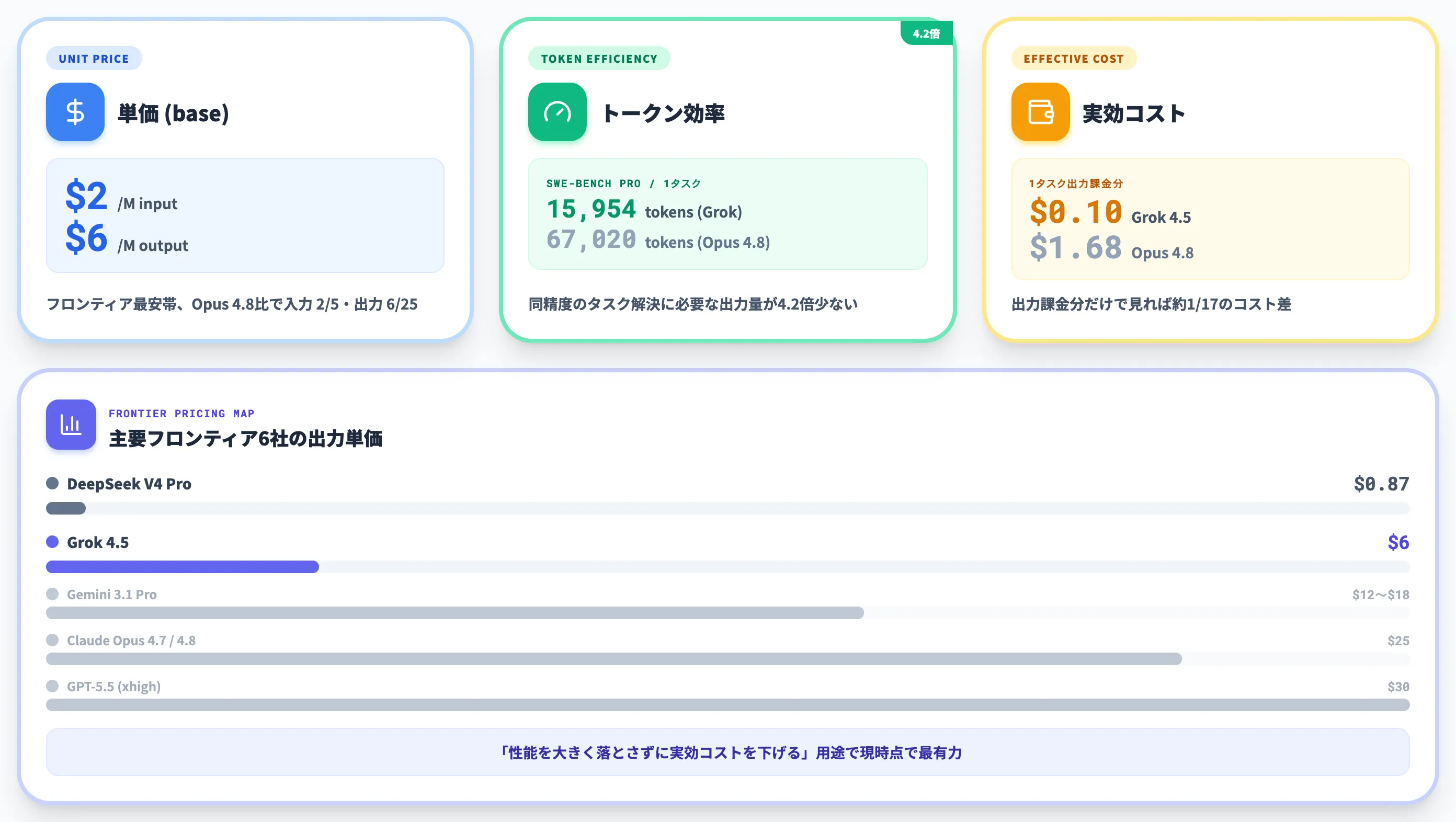Click the $0.10 cost value
The width and height of the screenshot is (1456, 822).
(x=1076, y=212)
